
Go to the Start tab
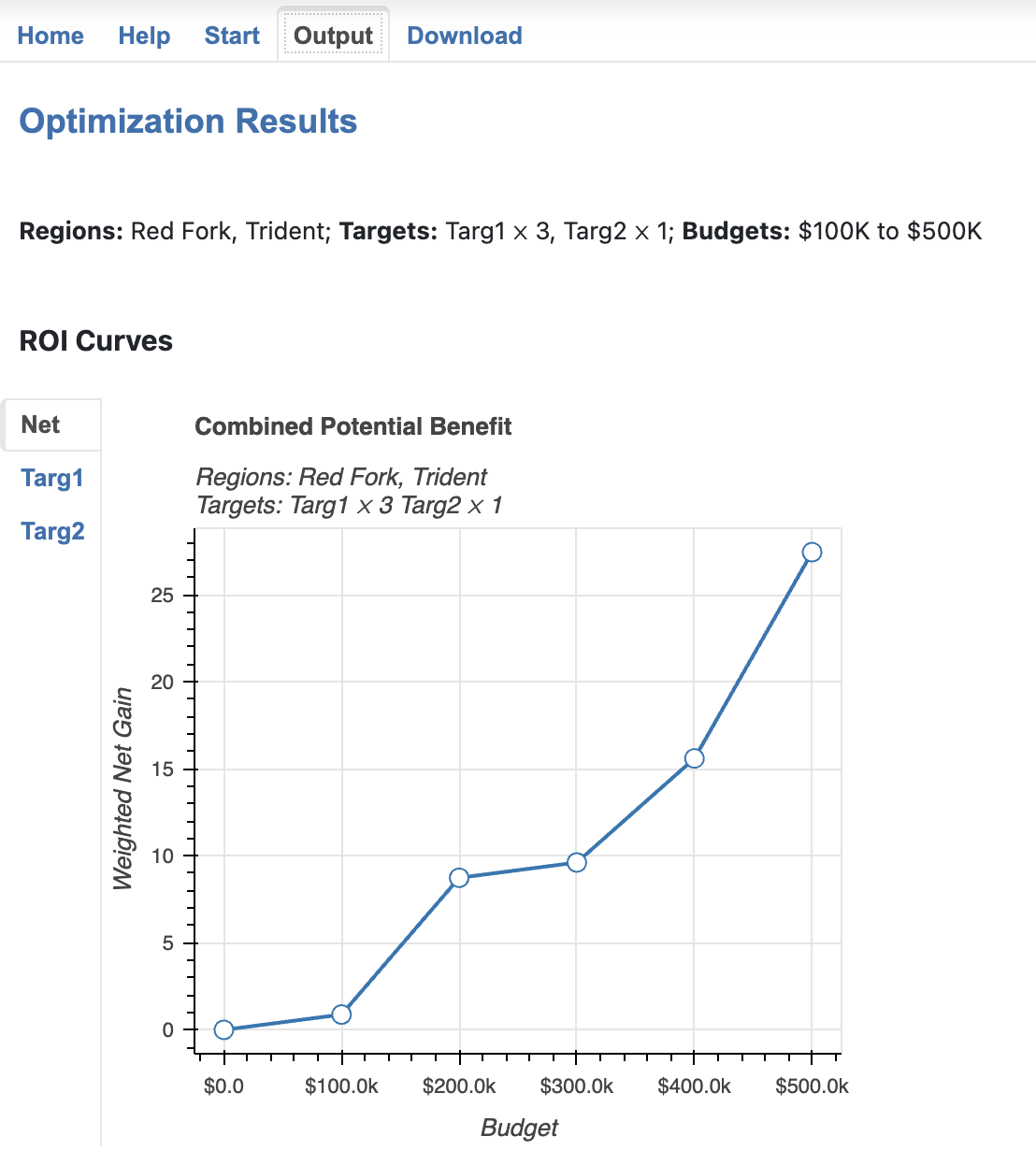tap(232, 36)
